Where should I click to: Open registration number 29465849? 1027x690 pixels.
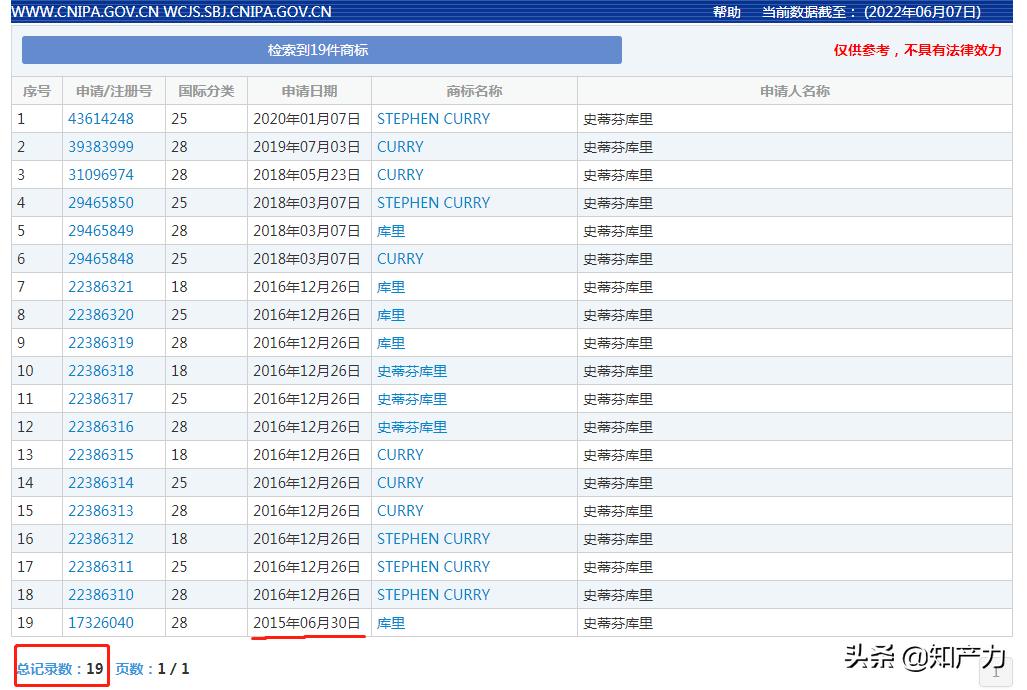[x=101, y=231]
